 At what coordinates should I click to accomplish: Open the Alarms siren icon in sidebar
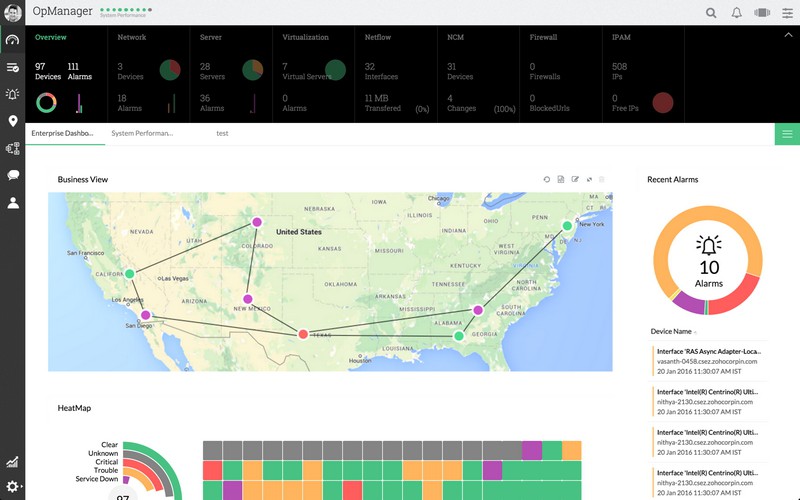12,94
